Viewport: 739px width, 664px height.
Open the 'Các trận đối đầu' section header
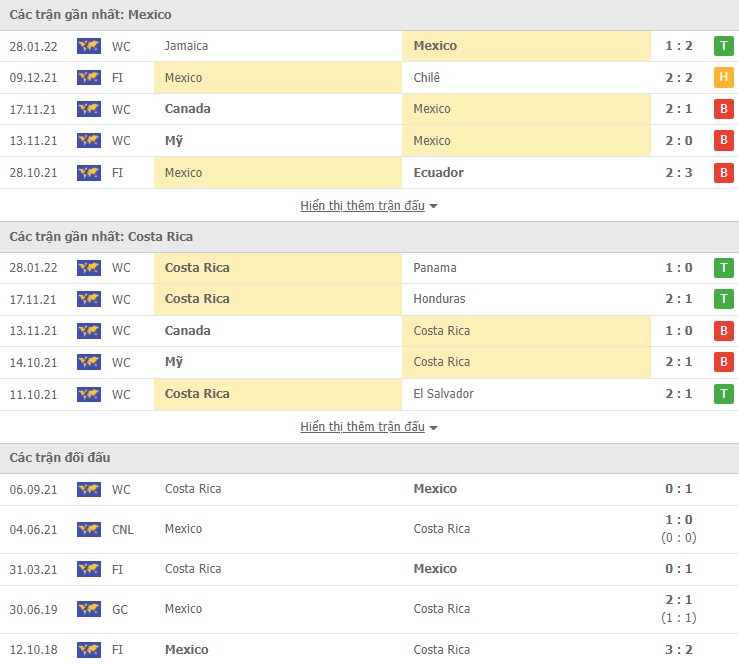(60, 458)
